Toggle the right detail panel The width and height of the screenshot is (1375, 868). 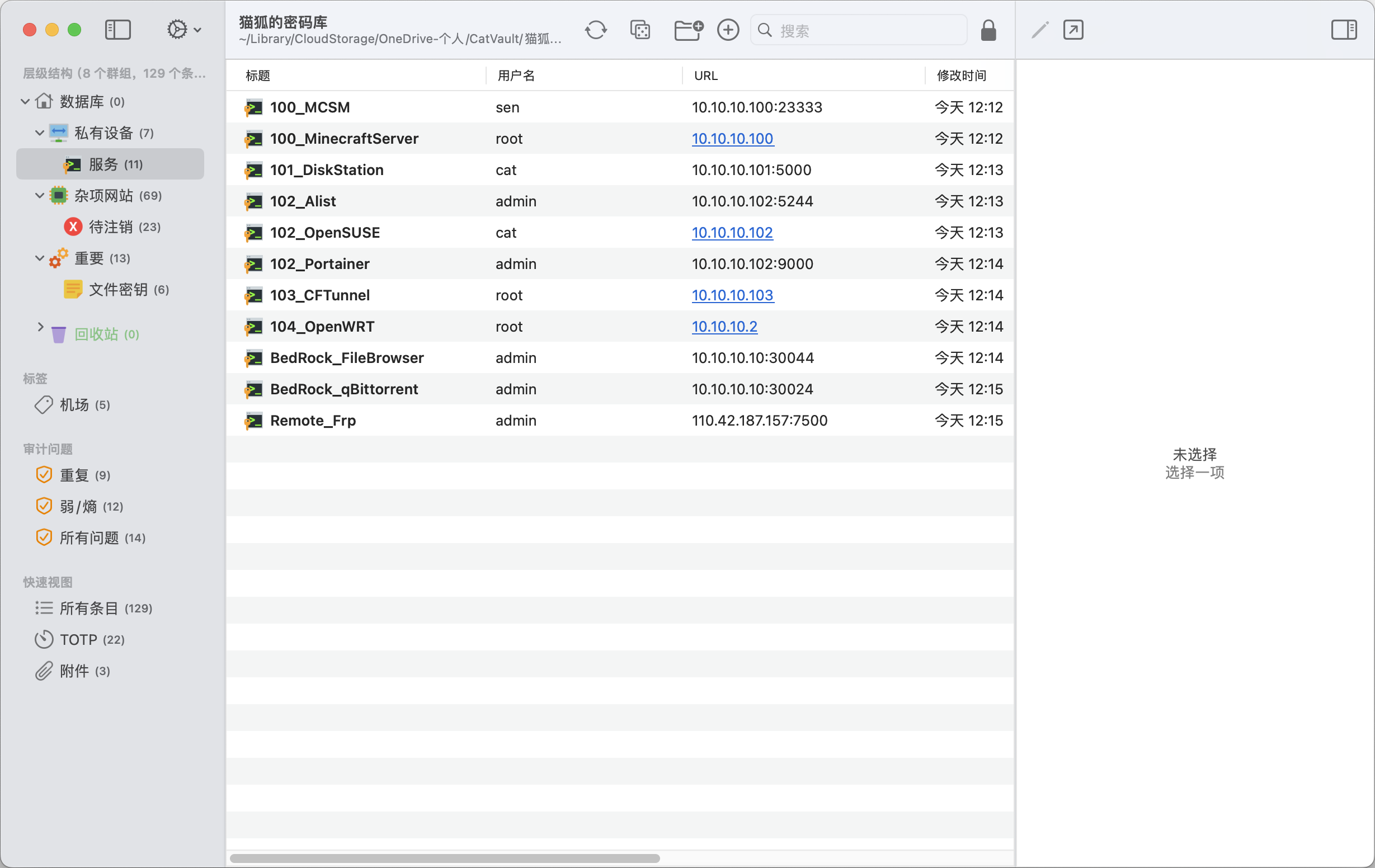1344,30
